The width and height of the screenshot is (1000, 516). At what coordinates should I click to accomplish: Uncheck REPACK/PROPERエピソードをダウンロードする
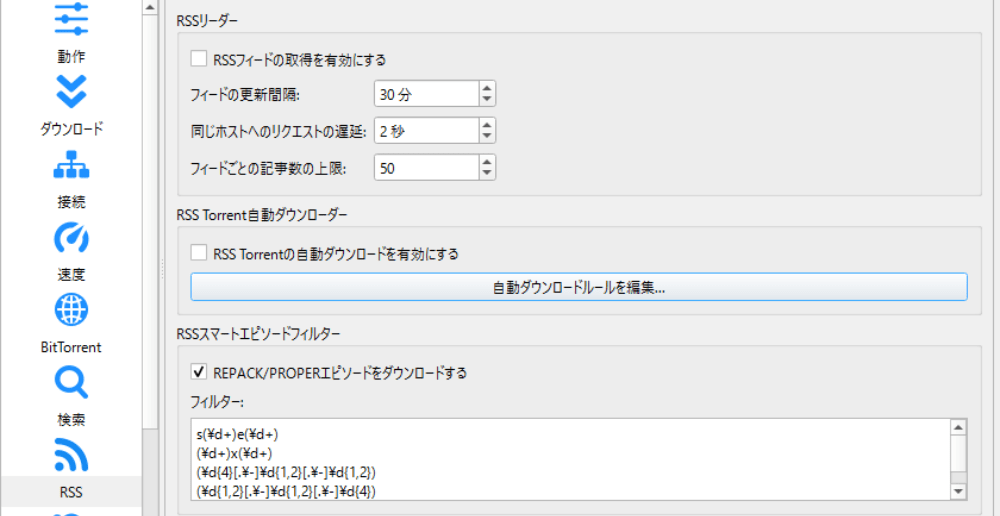pos(199,373)
